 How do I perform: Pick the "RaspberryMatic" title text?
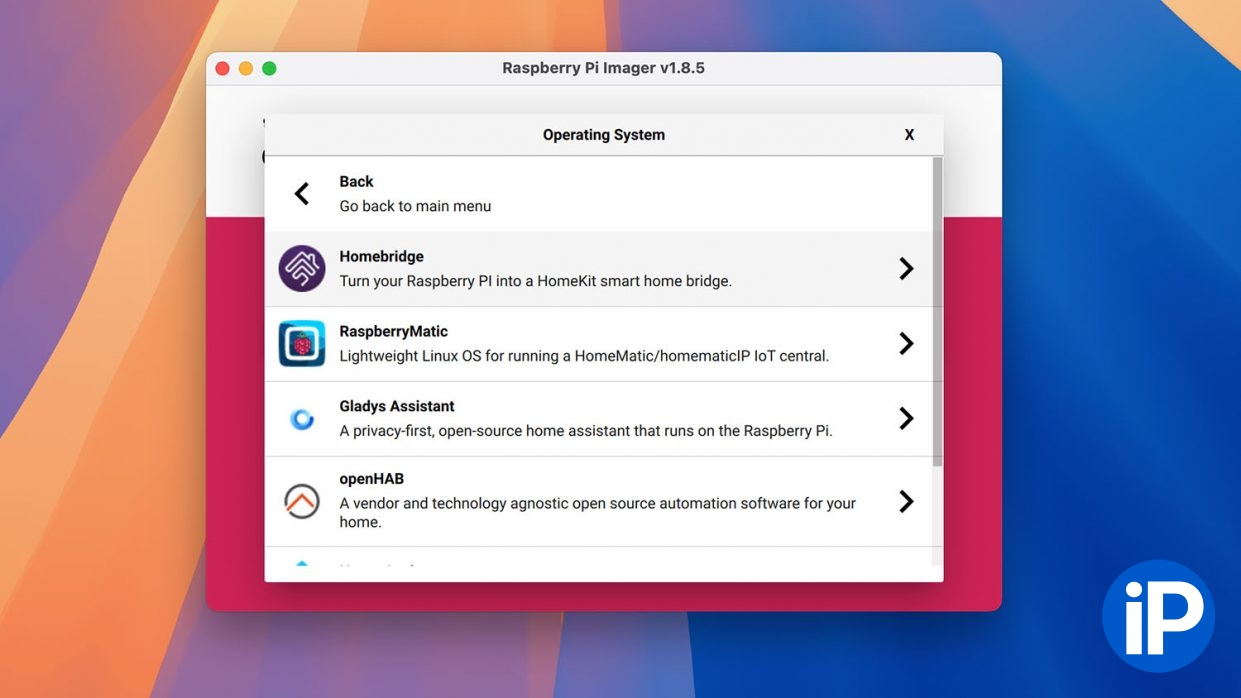tap(393, 332)
